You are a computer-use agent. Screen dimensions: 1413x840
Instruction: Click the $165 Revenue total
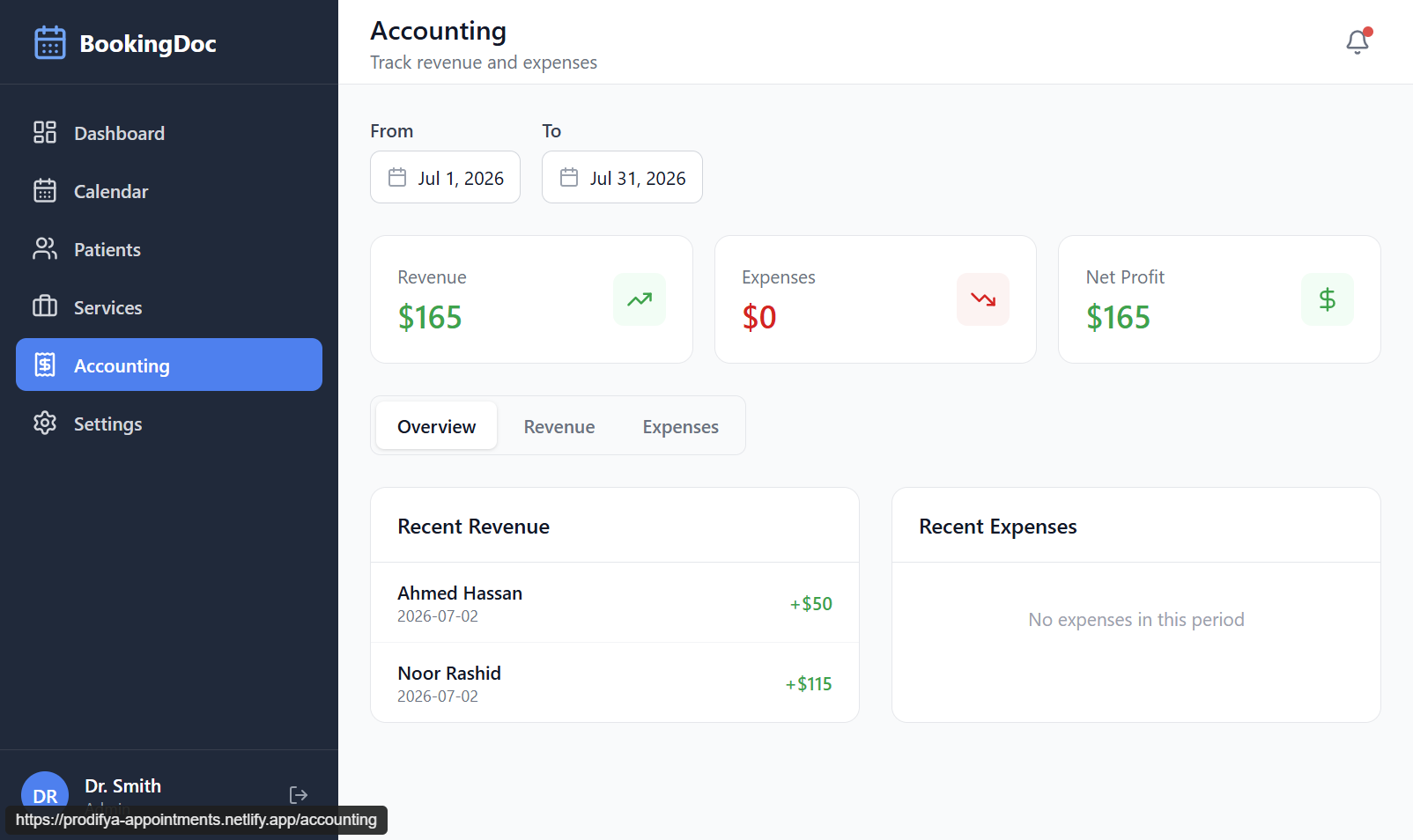tap(430, 317)
